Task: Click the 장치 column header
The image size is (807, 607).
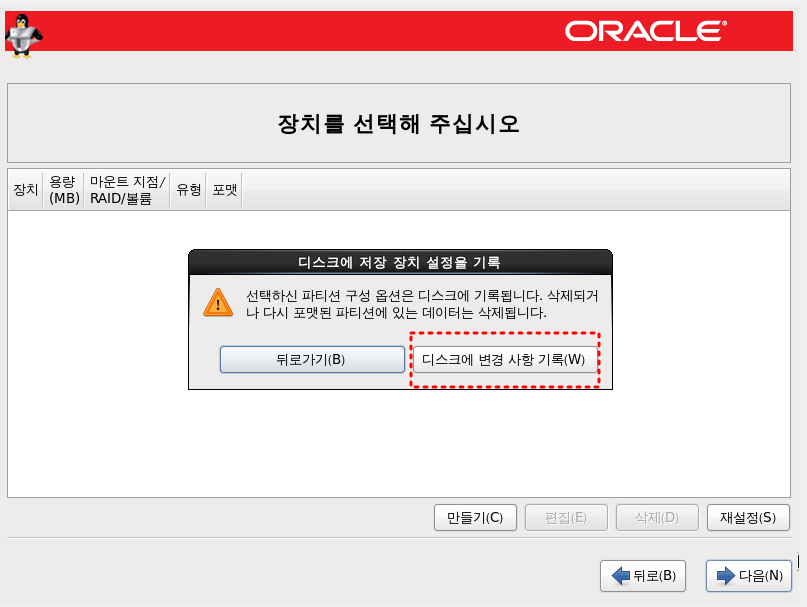Action: (26, 189)
